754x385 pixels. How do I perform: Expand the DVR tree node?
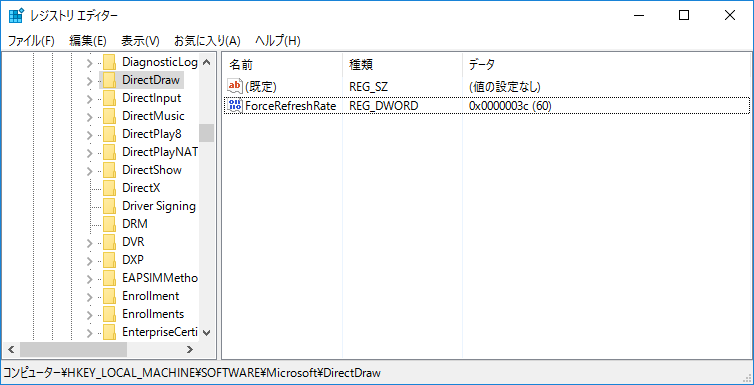(89, 243)
